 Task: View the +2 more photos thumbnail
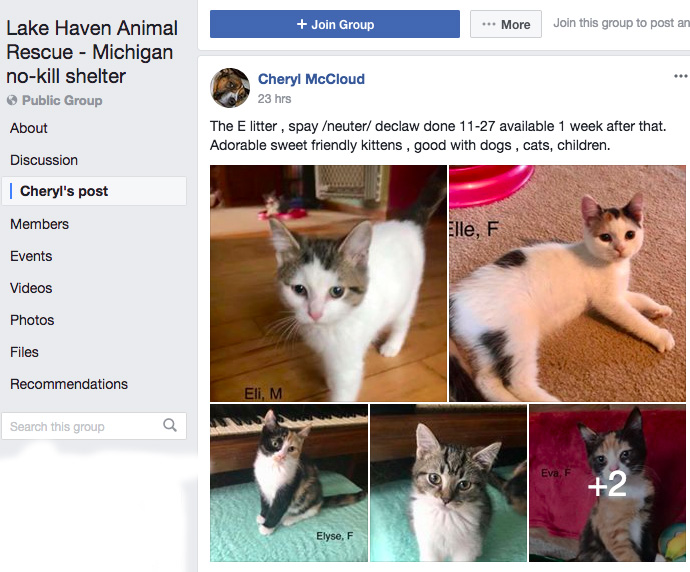607,483
